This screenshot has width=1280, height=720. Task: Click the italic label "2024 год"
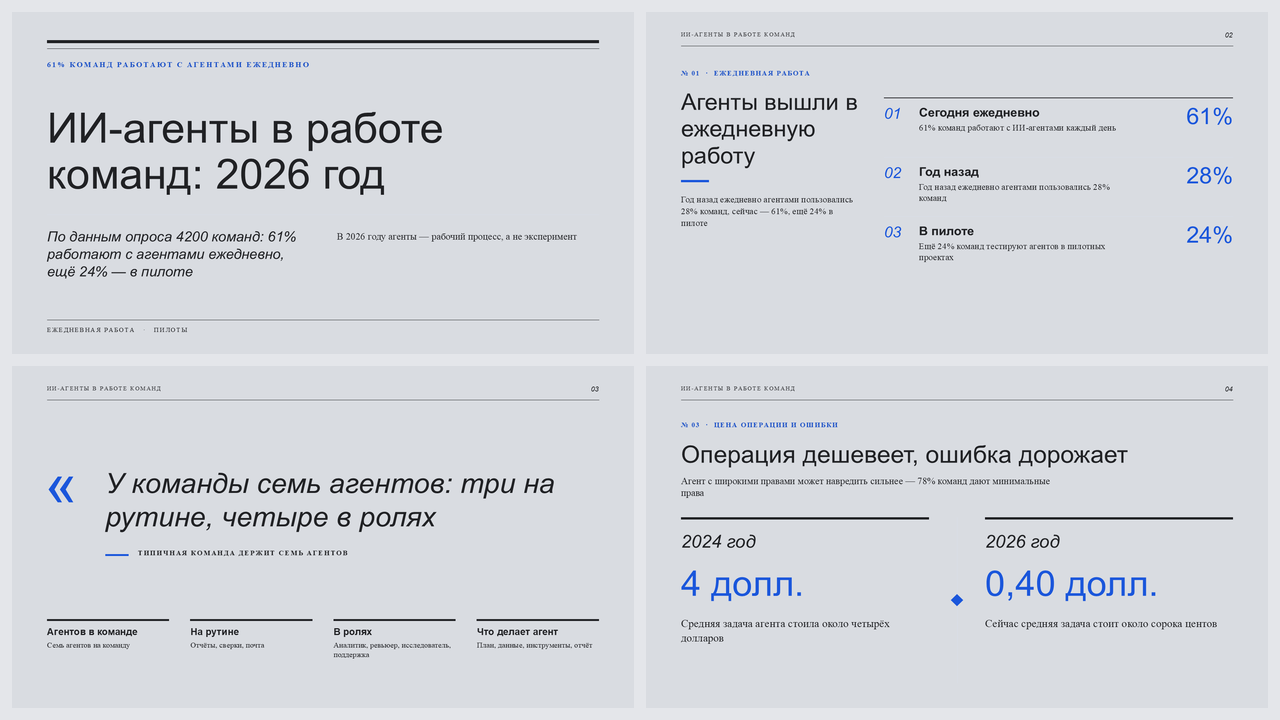pyautogui.click(x=718, y=542)
